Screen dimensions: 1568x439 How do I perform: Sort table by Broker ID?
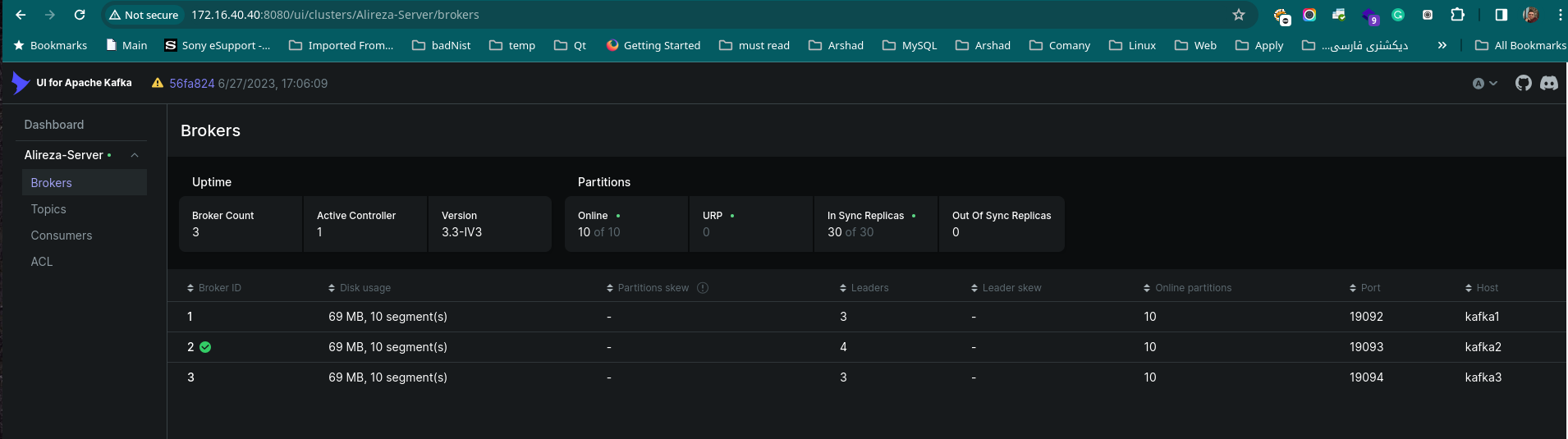pyautogui.click(x=214, y=288)
